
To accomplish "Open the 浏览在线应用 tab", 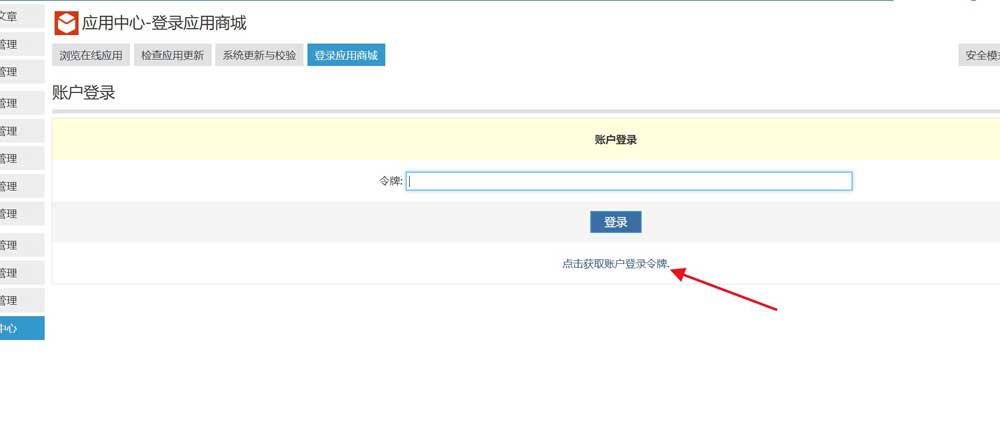I will click(x=91, y=56).
